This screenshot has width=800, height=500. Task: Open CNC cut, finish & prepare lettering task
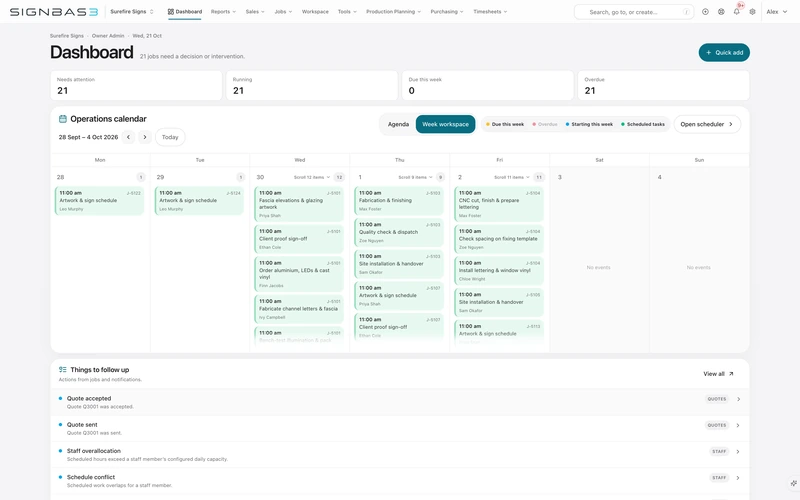(499, 204)
